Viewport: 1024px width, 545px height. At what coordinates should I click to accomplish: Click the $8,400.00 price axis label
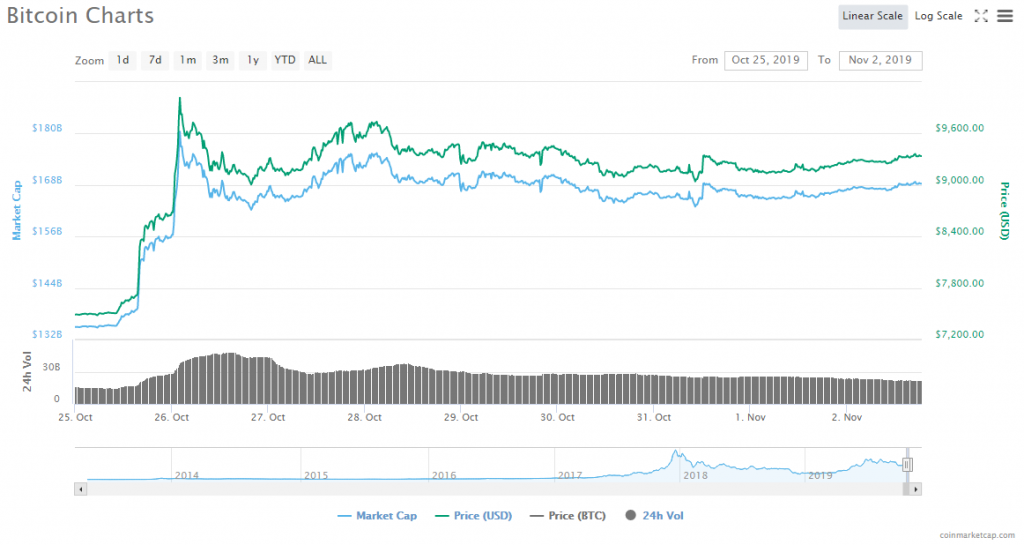tap(959, 231)
